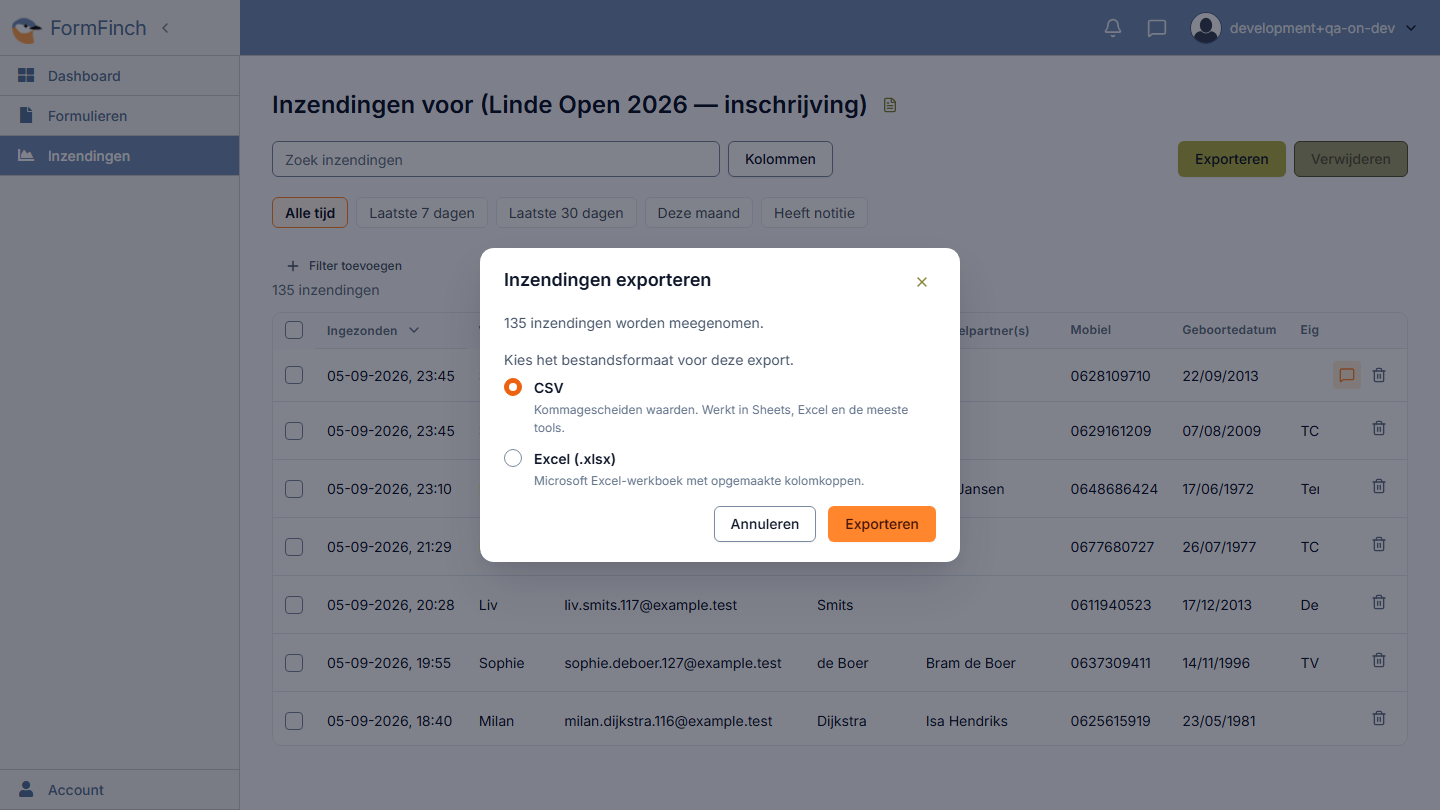
Task: Click the Verwijderen button
Action: click(1351, 159)
